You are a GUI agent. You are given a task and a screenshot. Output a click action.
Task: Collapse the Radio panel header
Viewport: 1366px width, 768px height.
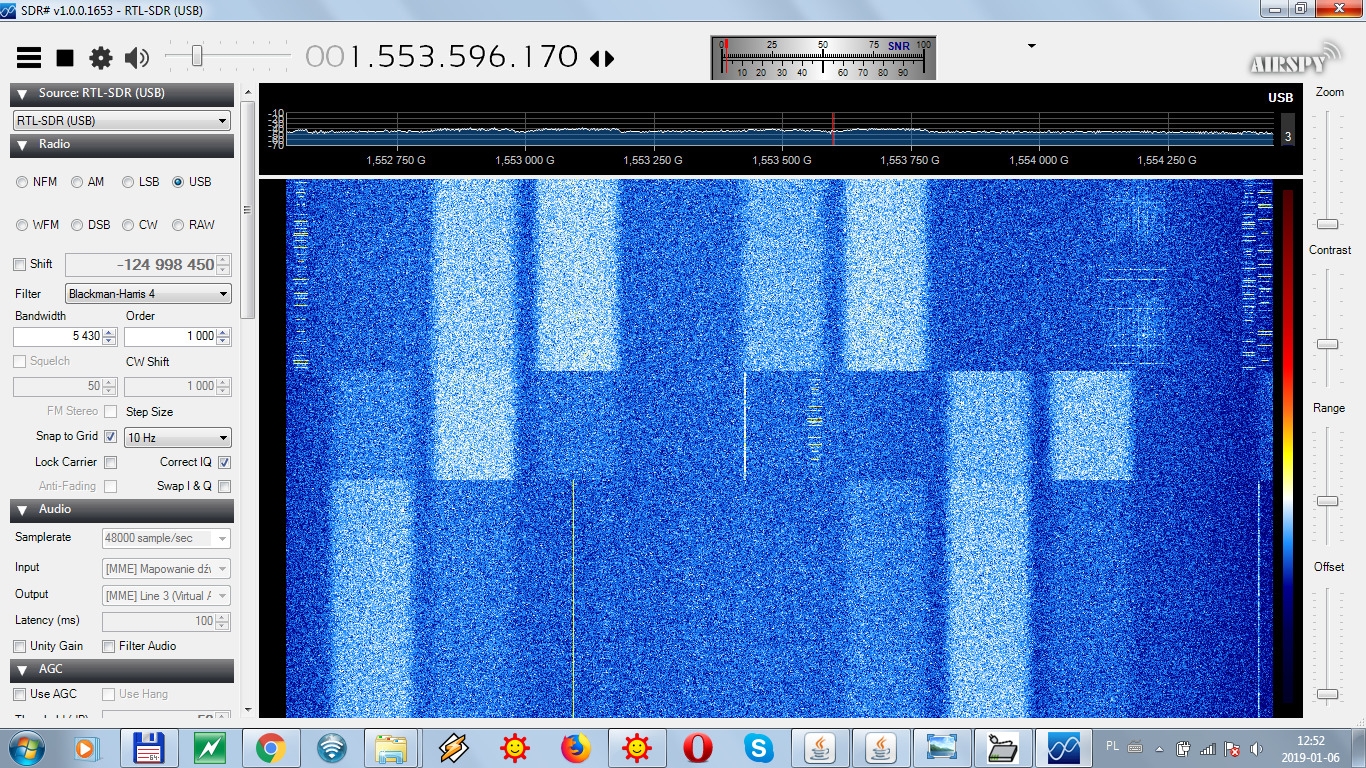122,144
